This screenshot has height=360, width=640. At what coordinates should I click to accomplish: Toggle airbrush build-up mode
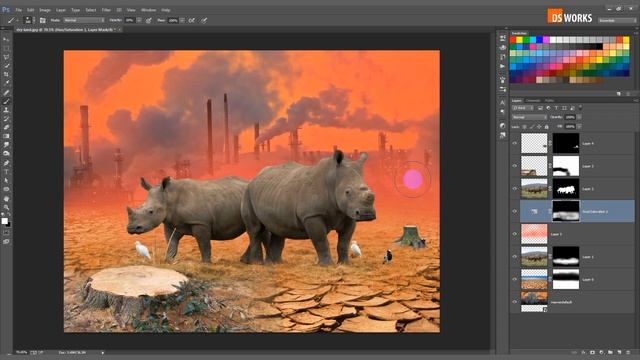(x=191, y=20)
